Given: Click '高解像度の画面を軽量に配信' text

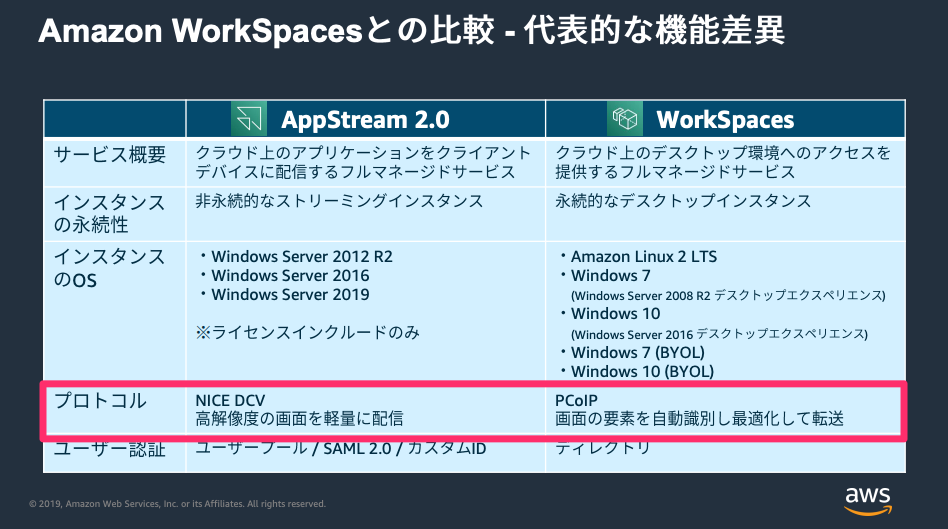Looking at the screenshot, I should click(x=299, y=418).
